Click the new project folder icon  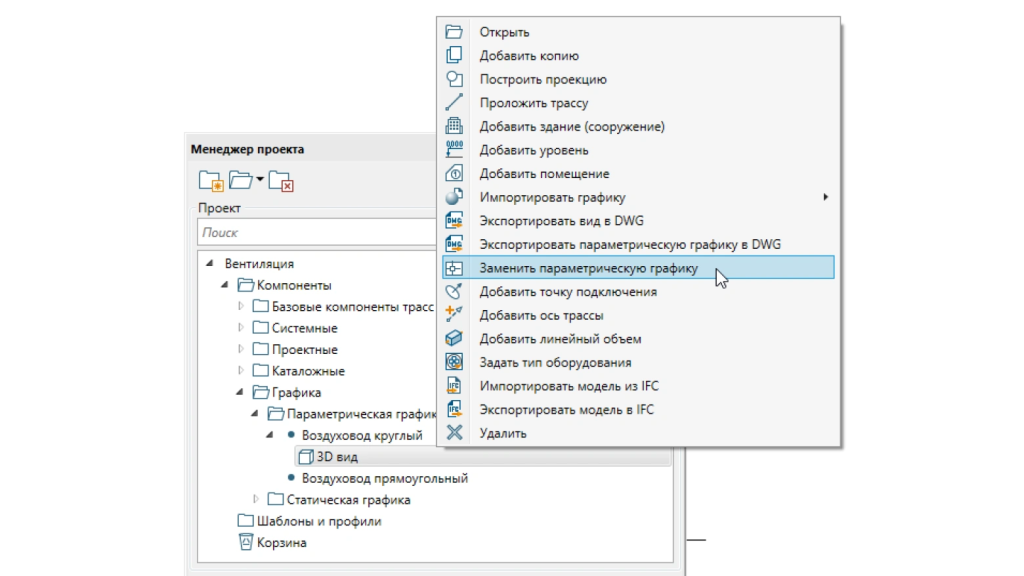[210, 181]
